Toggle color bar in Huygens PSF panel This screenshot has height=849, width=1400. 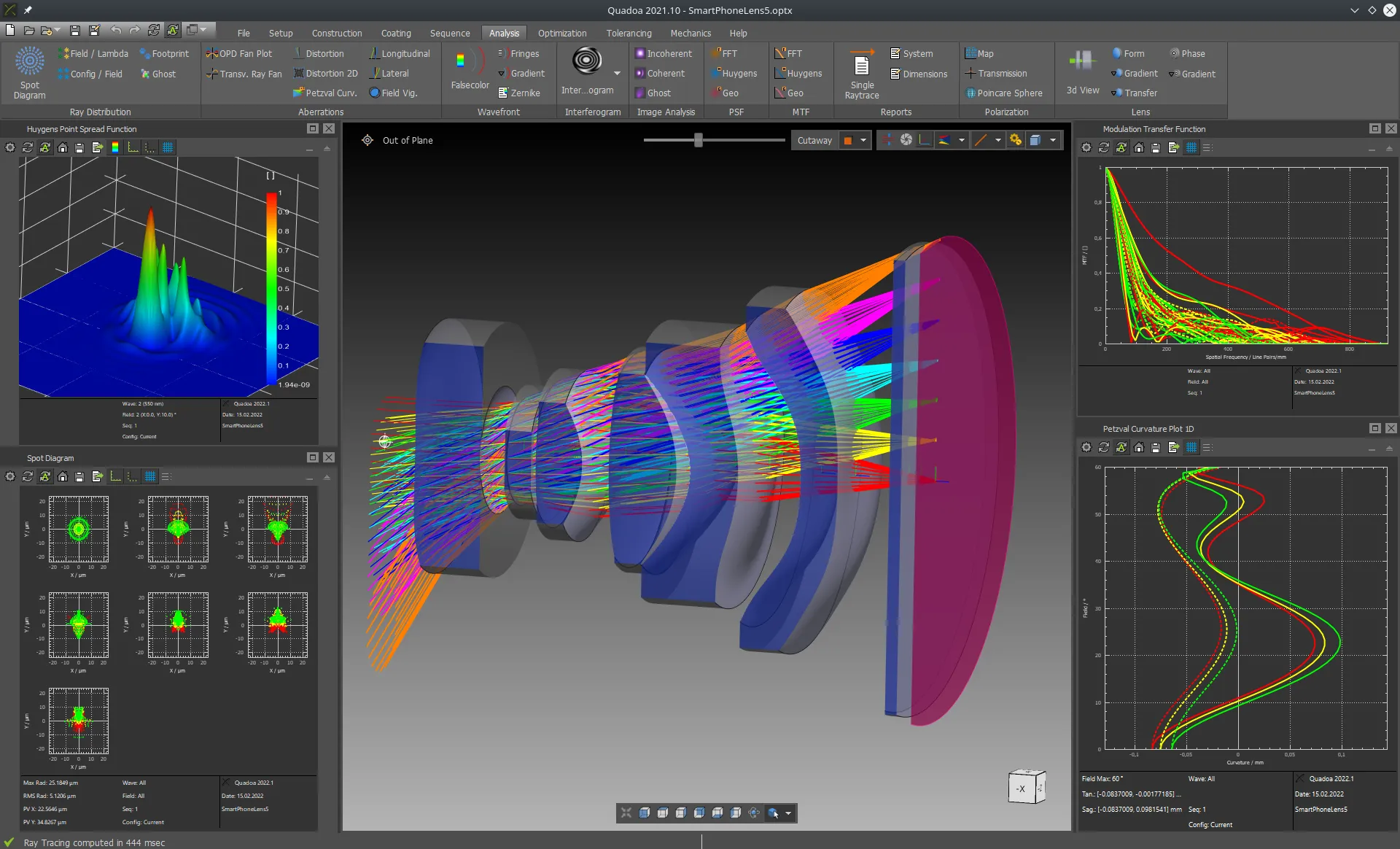coord(115,147)
